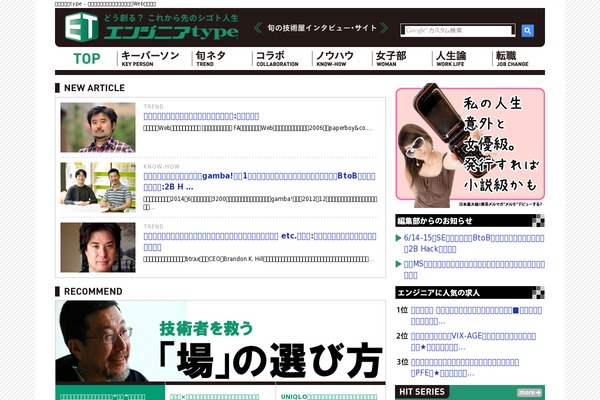The width and height of the screenshot is (600, 400).
Task: Click the ET エンジニアtype site logo
Action: click(152, 27)
